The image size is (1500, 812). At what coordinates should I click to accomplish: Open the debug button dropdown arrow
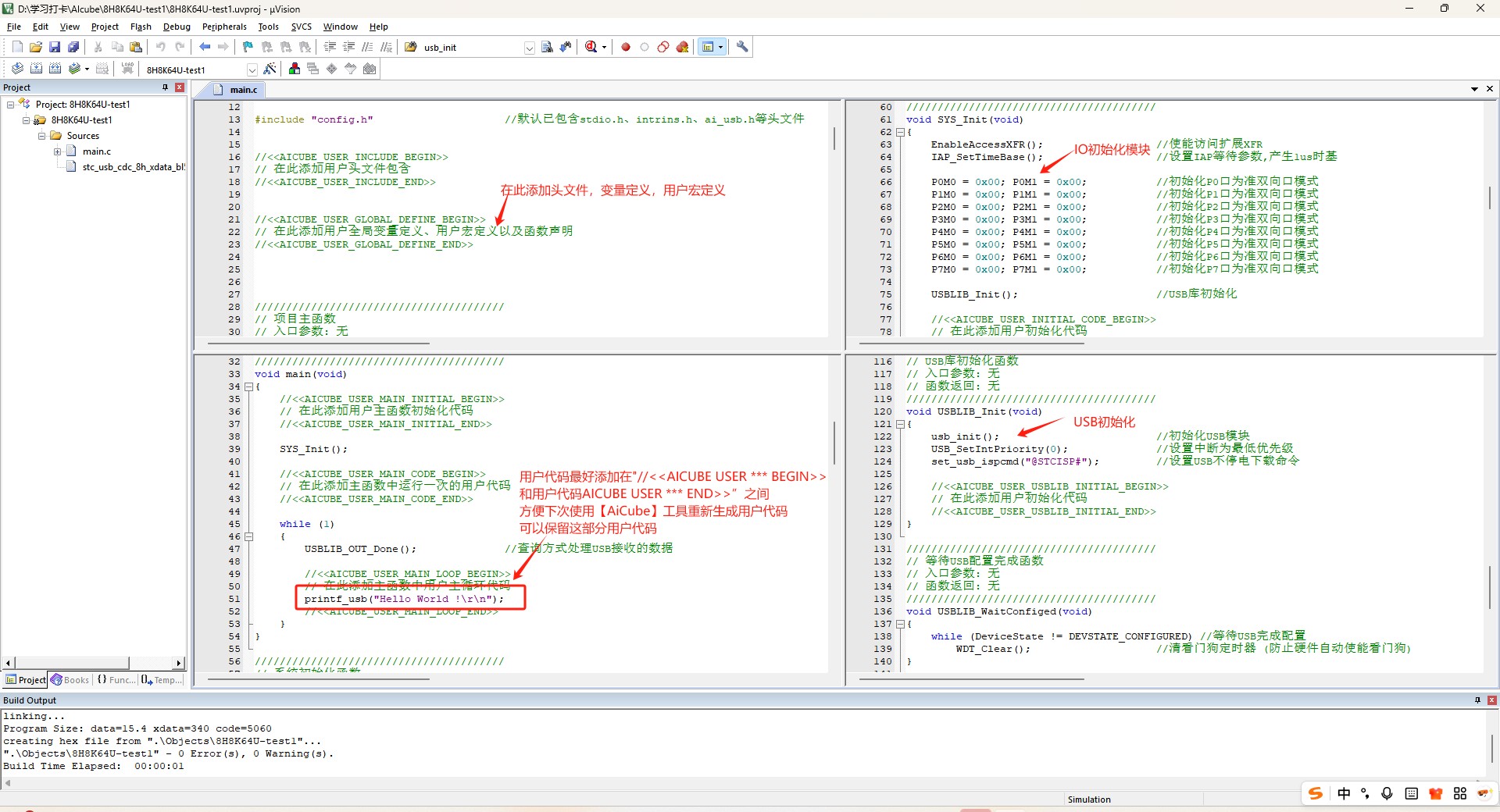point(604,47)
